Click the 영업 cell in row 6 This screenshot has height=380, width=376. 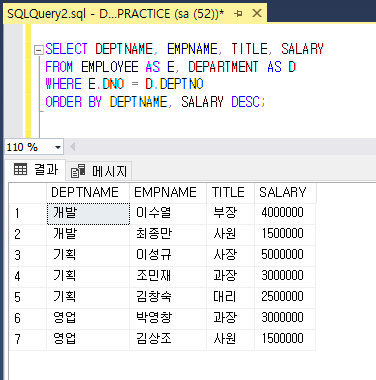[88, 319]
